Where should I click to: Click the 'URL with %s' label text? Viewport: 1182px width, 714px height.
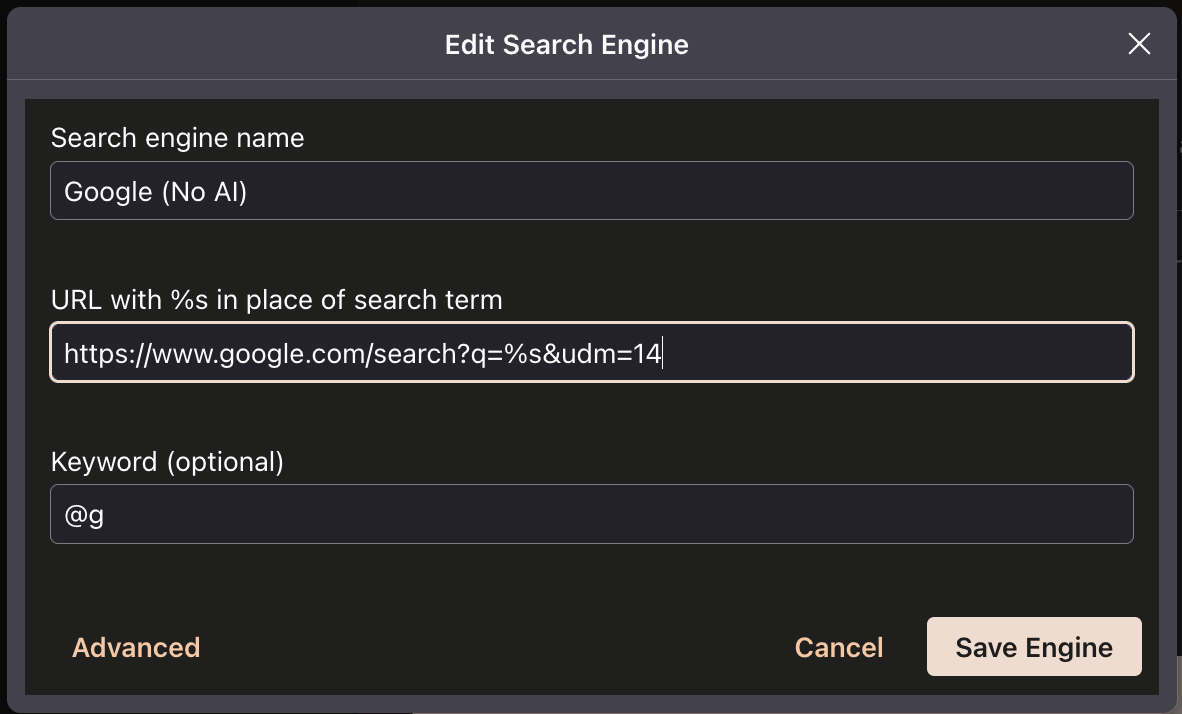[x=276, y=299]
